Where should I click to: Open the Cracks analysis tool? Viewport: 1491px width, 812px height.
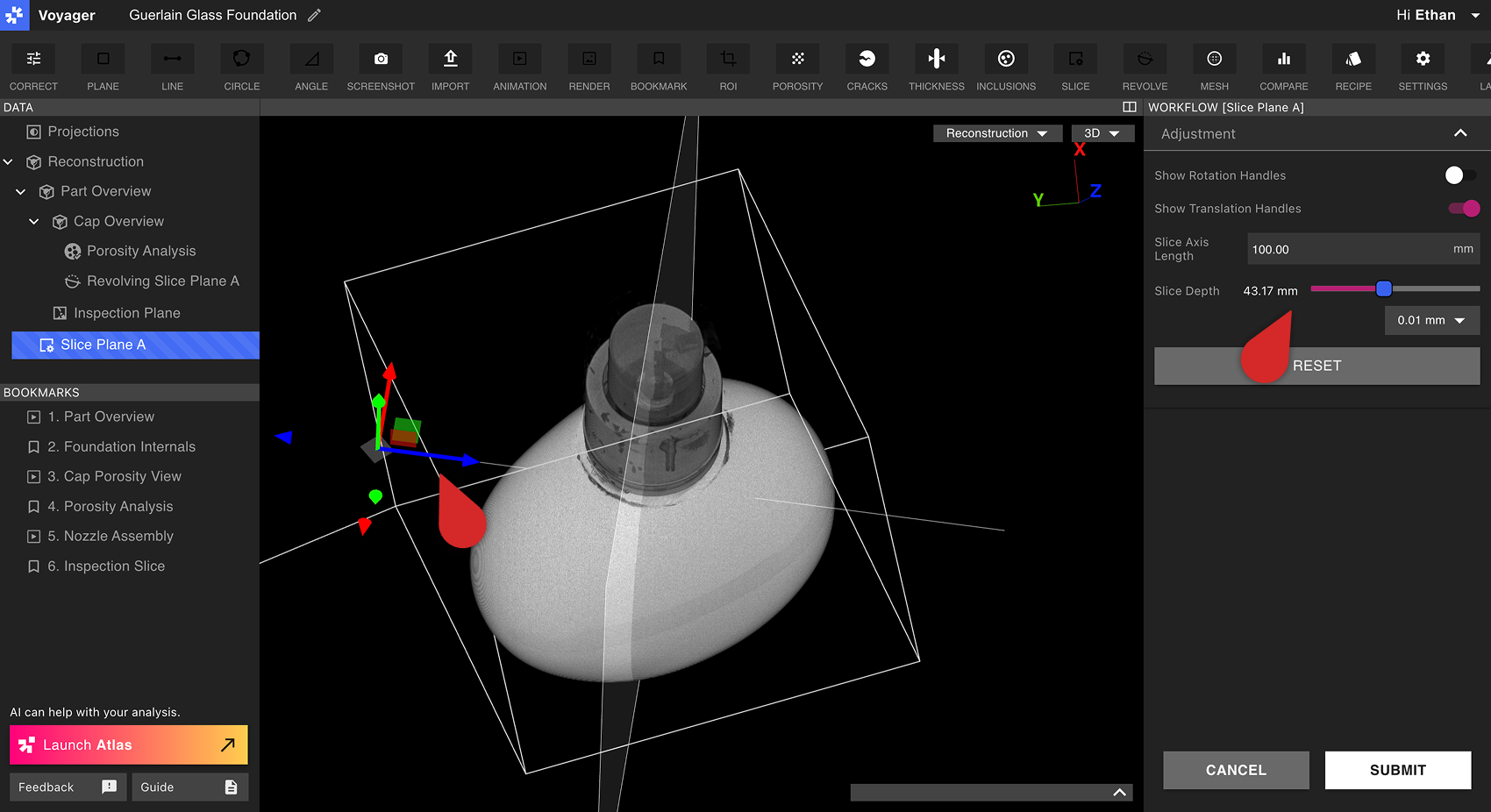pos(867,59)
